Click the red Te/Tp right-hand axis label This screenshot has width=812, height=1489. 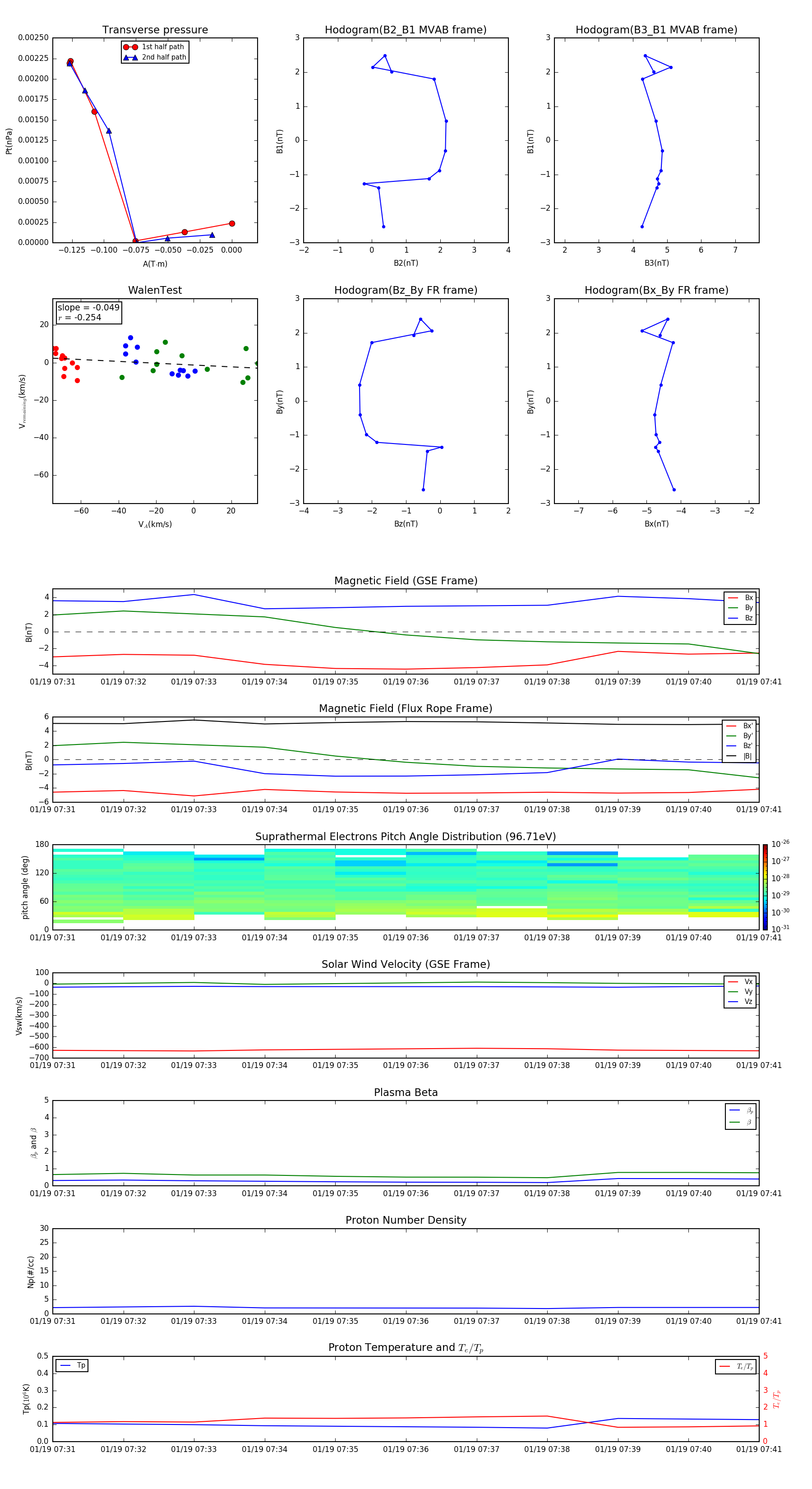pos(776,1399)
